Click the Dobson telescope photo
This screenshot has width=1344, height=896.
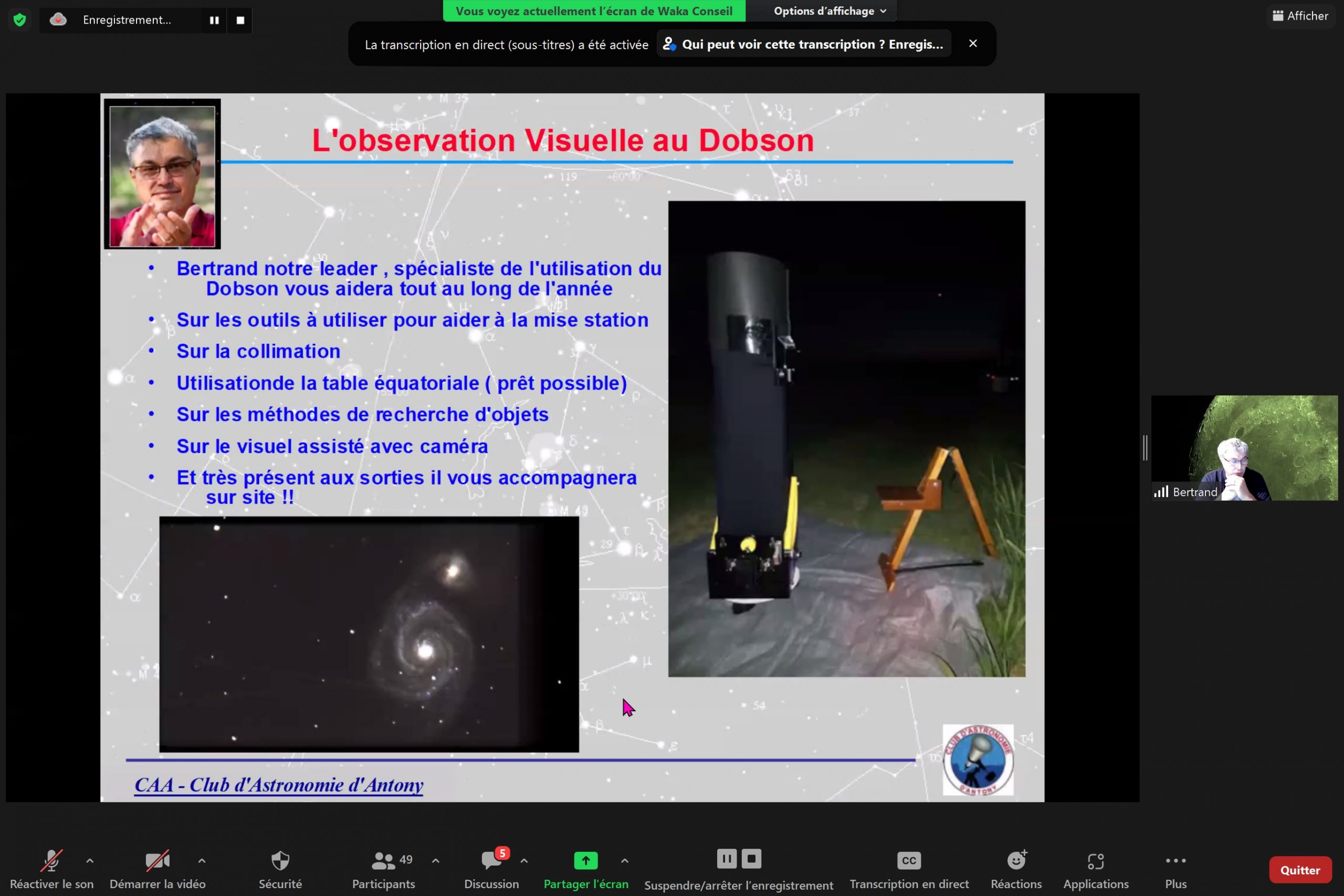pyautogui.click(x=846, y=439)
